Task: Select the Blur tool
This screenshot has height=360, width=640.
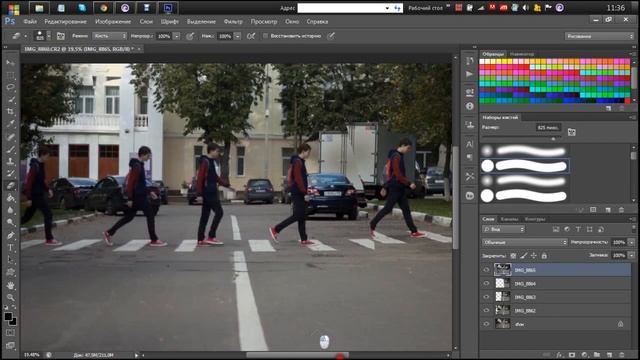Action: pos(10,210)
